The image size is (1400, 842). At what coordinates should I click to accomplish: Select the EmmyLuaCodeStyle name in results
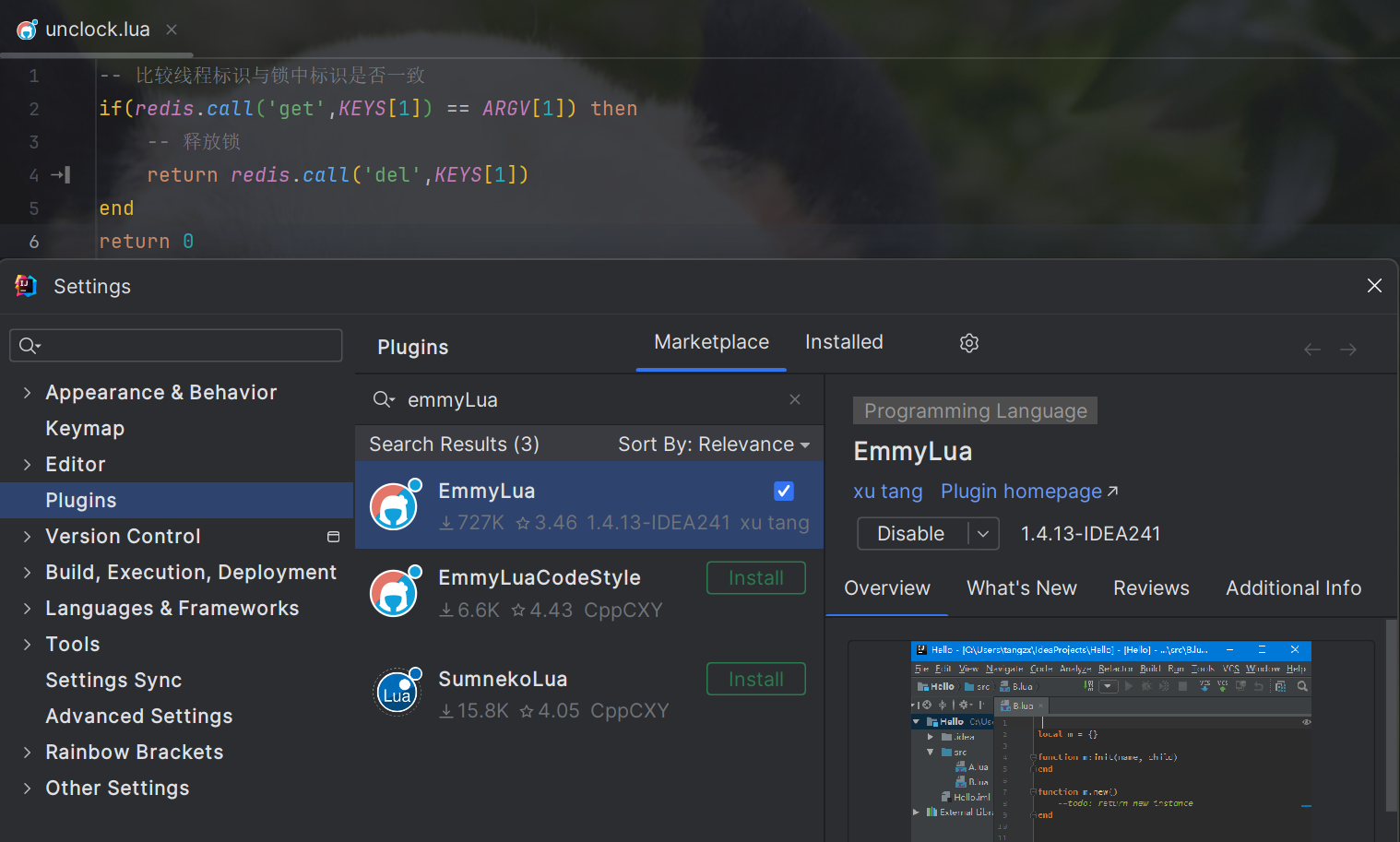pyautogui.click(x=540, y=577)
